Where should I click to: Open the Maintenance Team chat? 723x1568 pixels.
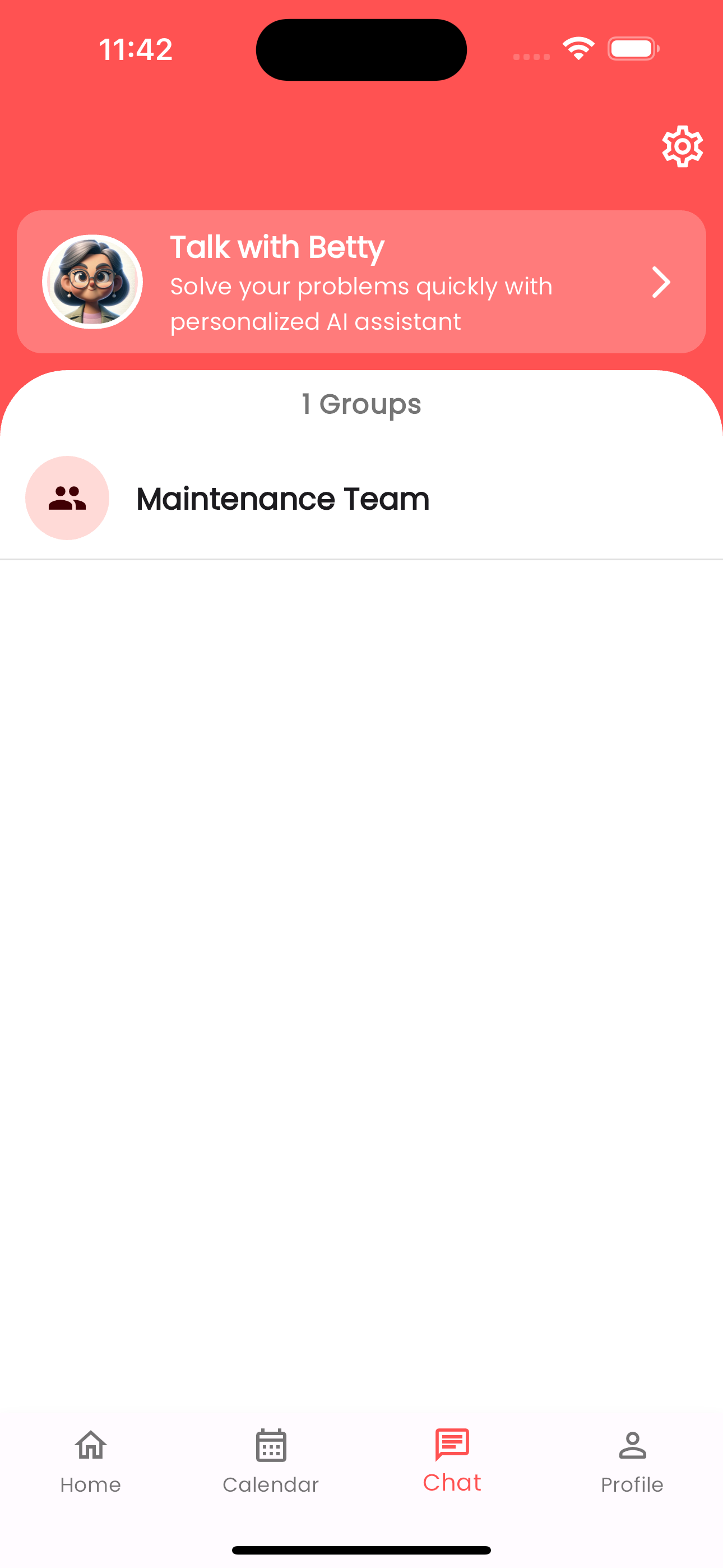point(361,499)
